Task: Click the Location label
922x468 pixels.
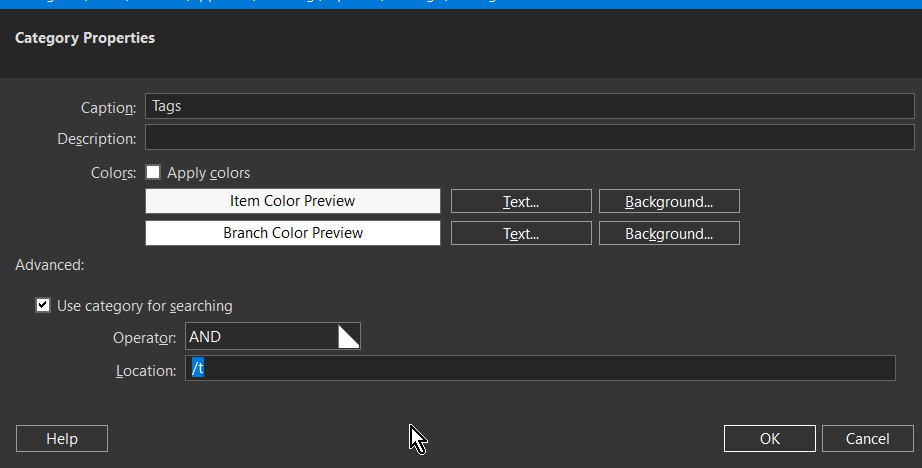Action: click(146, 370)
